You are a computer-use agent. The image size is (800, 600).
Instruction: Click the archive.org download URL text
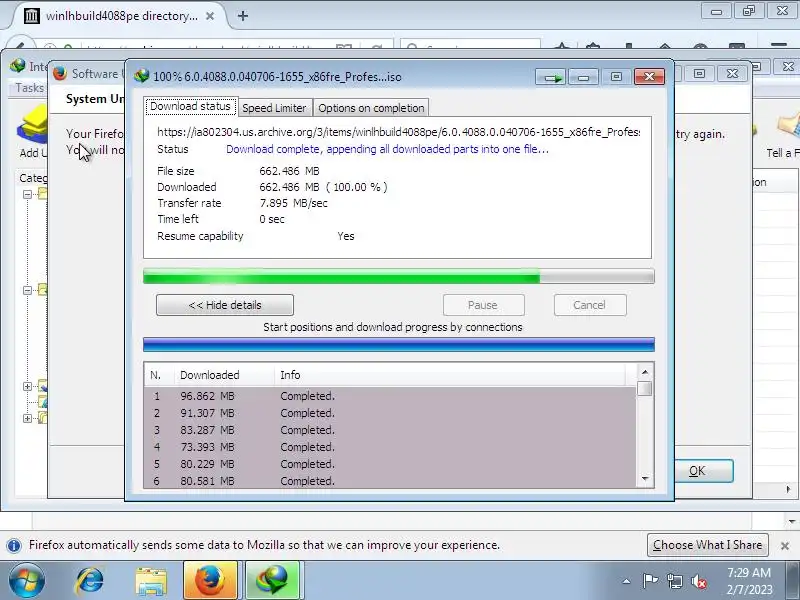398,132
